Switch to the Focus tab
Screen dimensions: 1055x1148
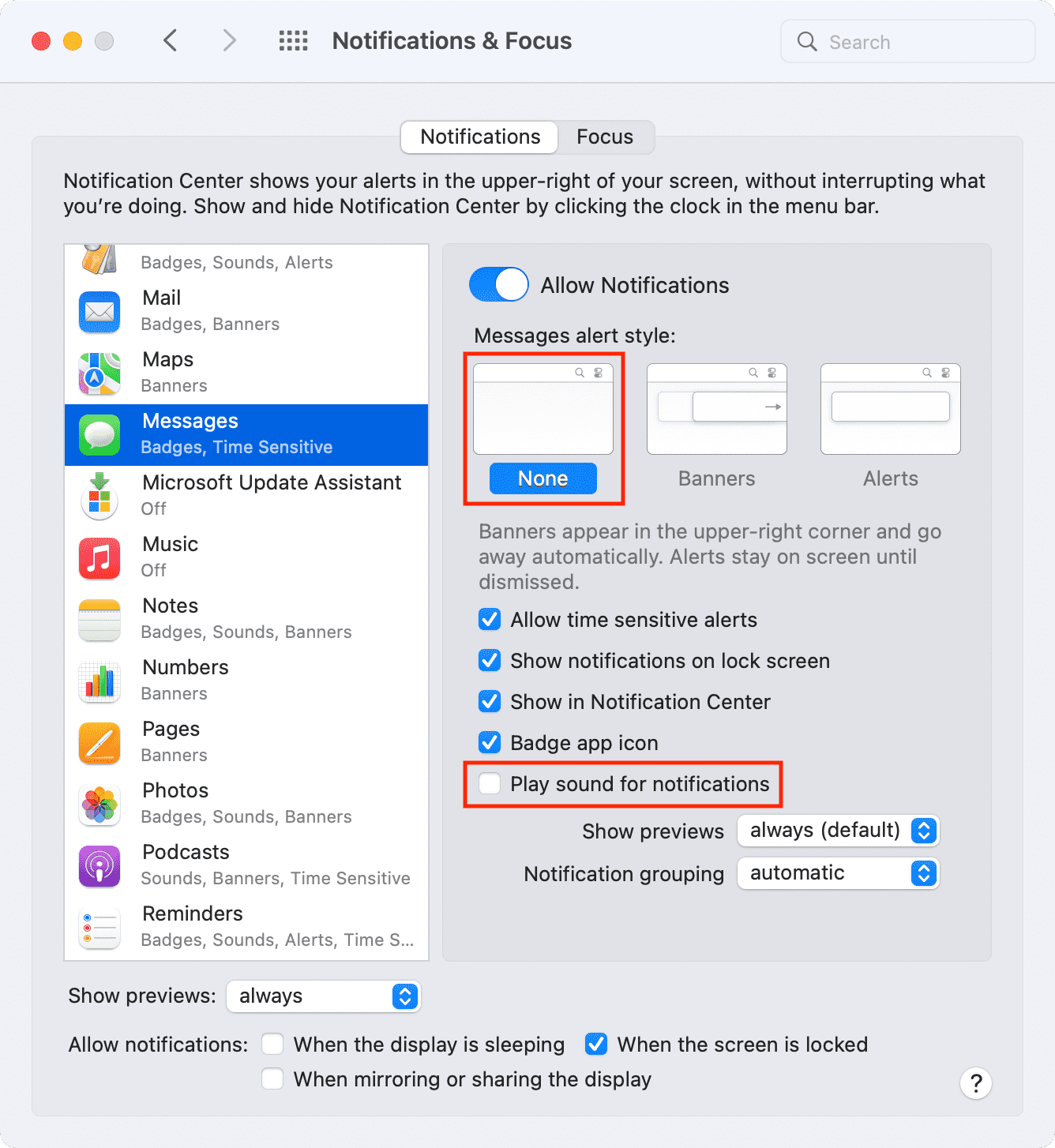(x=605, y=137)
